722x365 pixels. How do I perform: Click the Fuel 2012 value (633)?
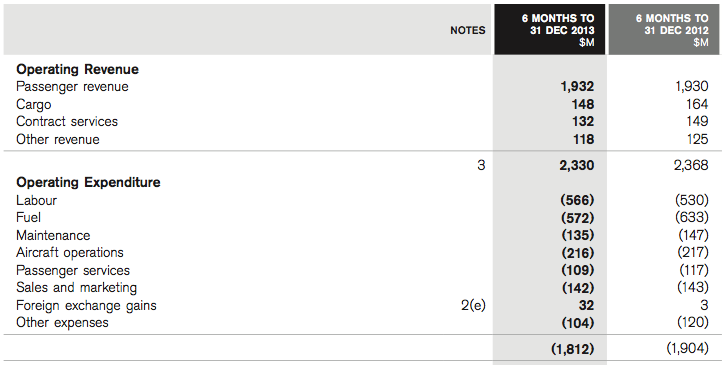click(692, 217)
